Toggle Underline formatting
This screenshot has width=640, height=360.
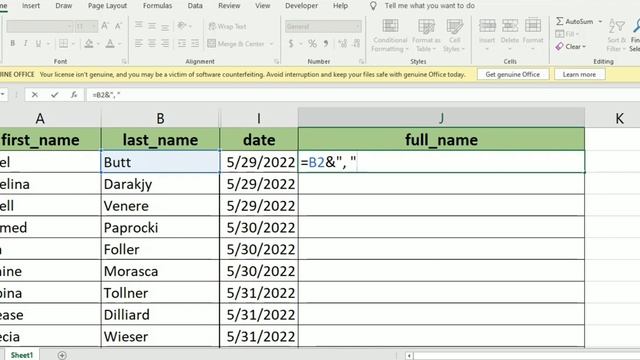pos(38,43)
